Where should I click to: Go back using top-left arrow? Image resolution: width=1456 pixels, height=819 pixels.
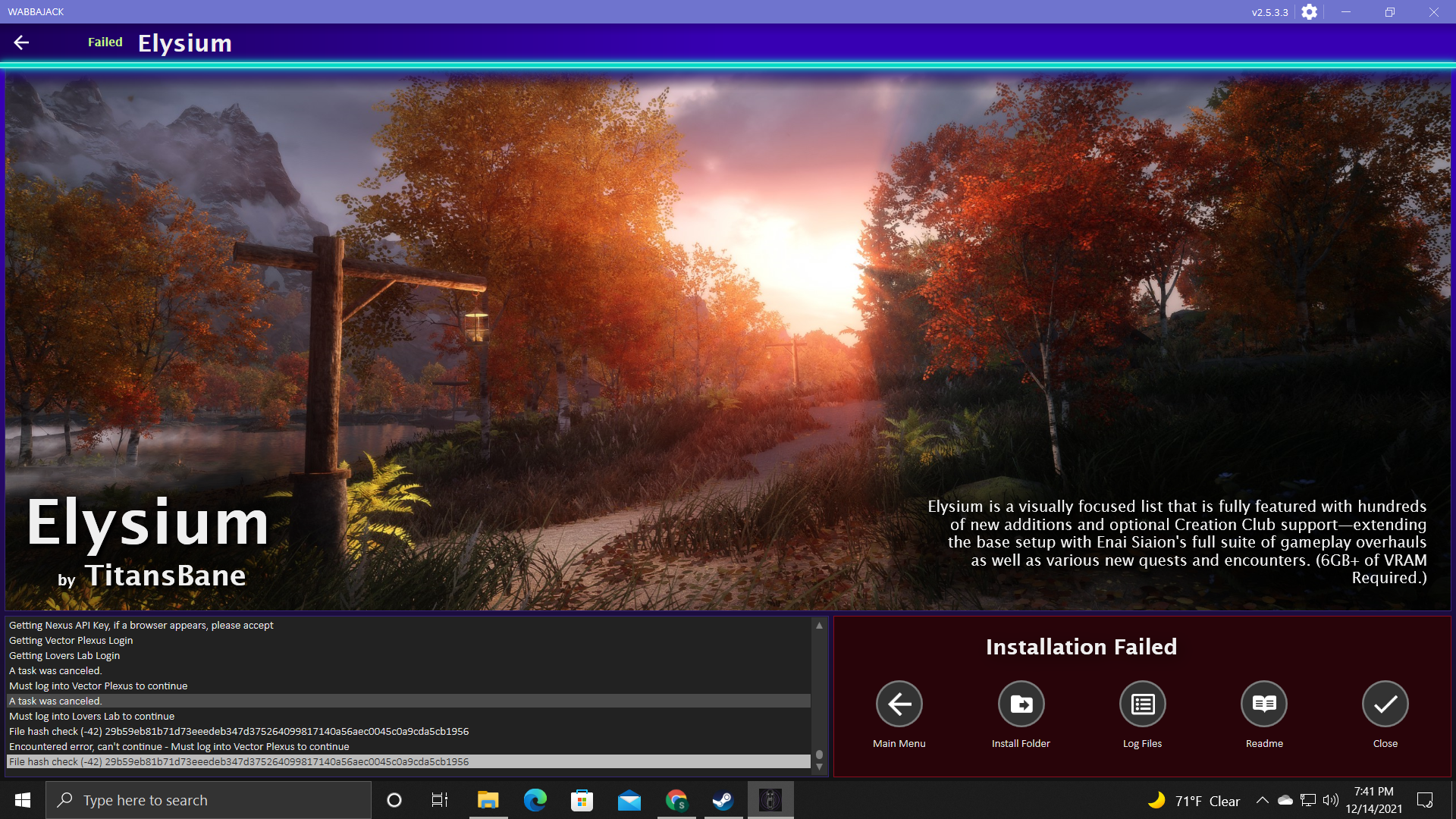tap(21, 42)
